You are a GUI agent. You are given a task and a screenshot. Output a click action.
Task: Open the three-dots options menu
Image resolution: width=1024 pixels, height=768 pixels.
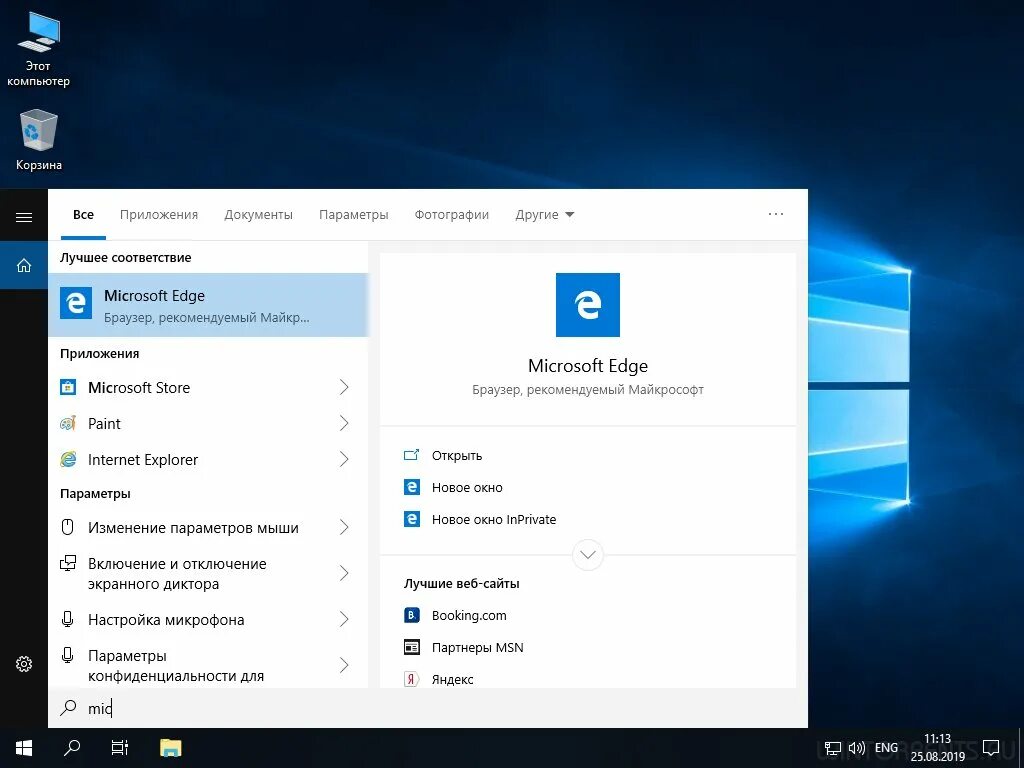776,214
